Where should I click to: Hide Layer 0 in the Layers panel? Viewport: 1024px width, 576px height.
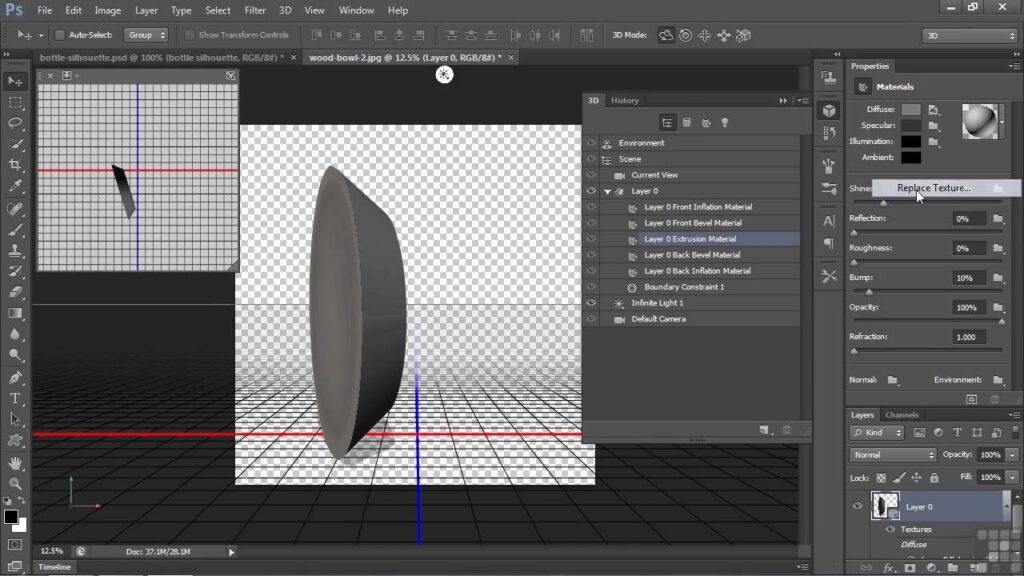[x=857, y=507]
